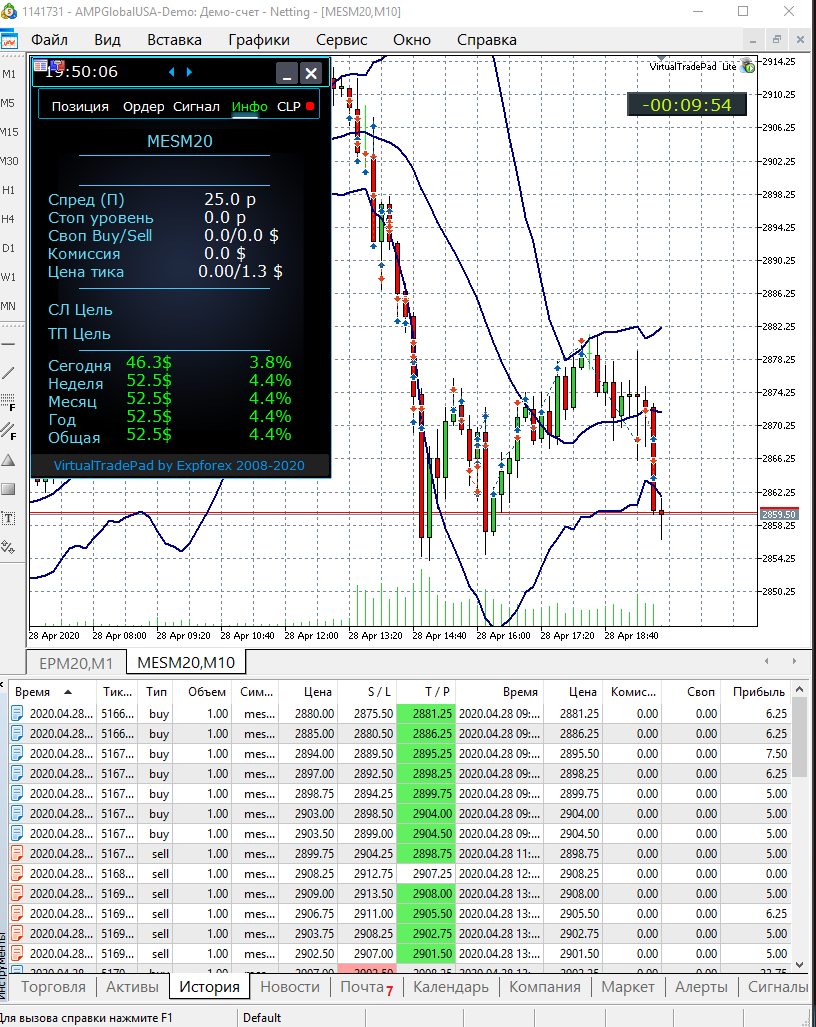Open the Файл menu

49,40
